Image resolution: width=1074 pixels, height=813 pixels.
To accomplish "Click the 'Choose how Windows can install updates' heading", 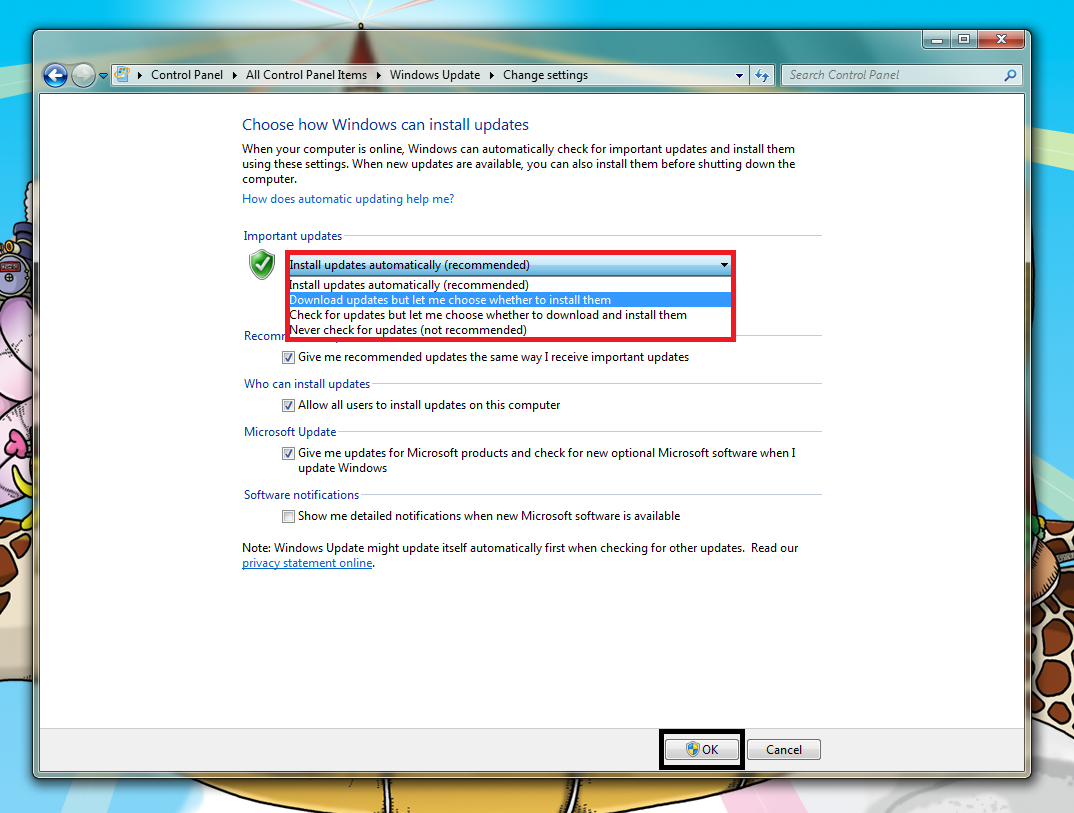I will click(x=386, y=125).
